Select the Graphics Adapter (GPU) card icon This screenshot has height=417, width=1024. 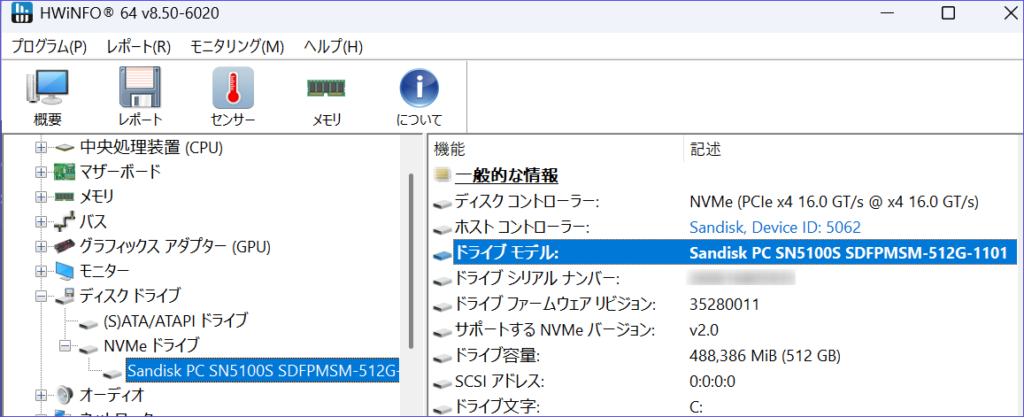click(x=64, y=247)
